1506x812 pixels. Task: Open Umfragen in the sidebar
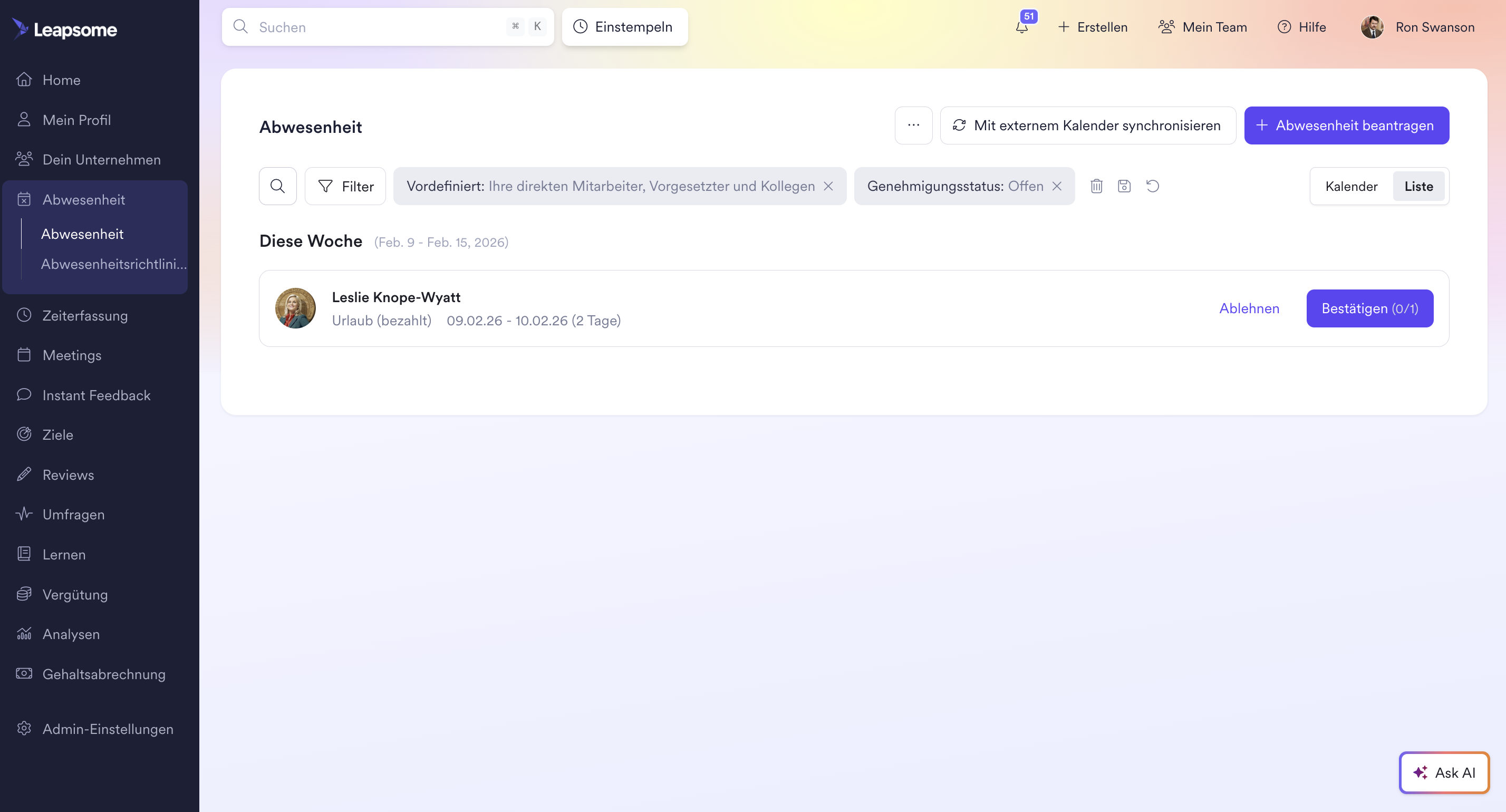[73, 514]
